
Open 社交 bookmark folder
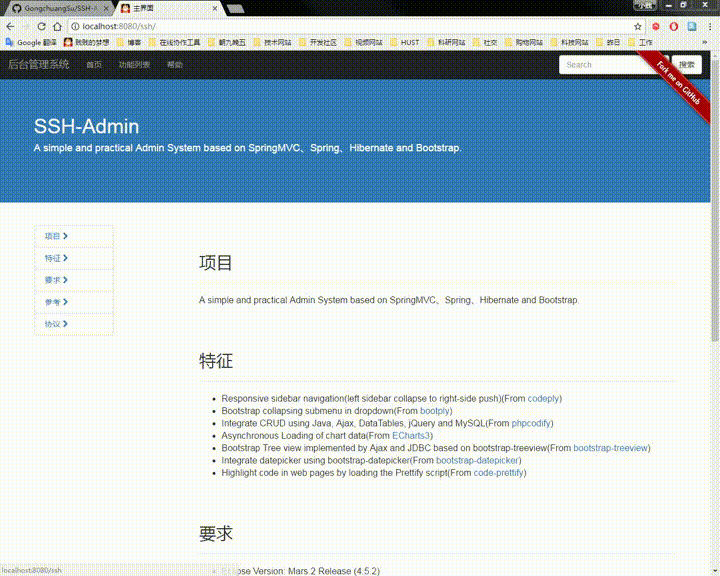coord(485,42)
